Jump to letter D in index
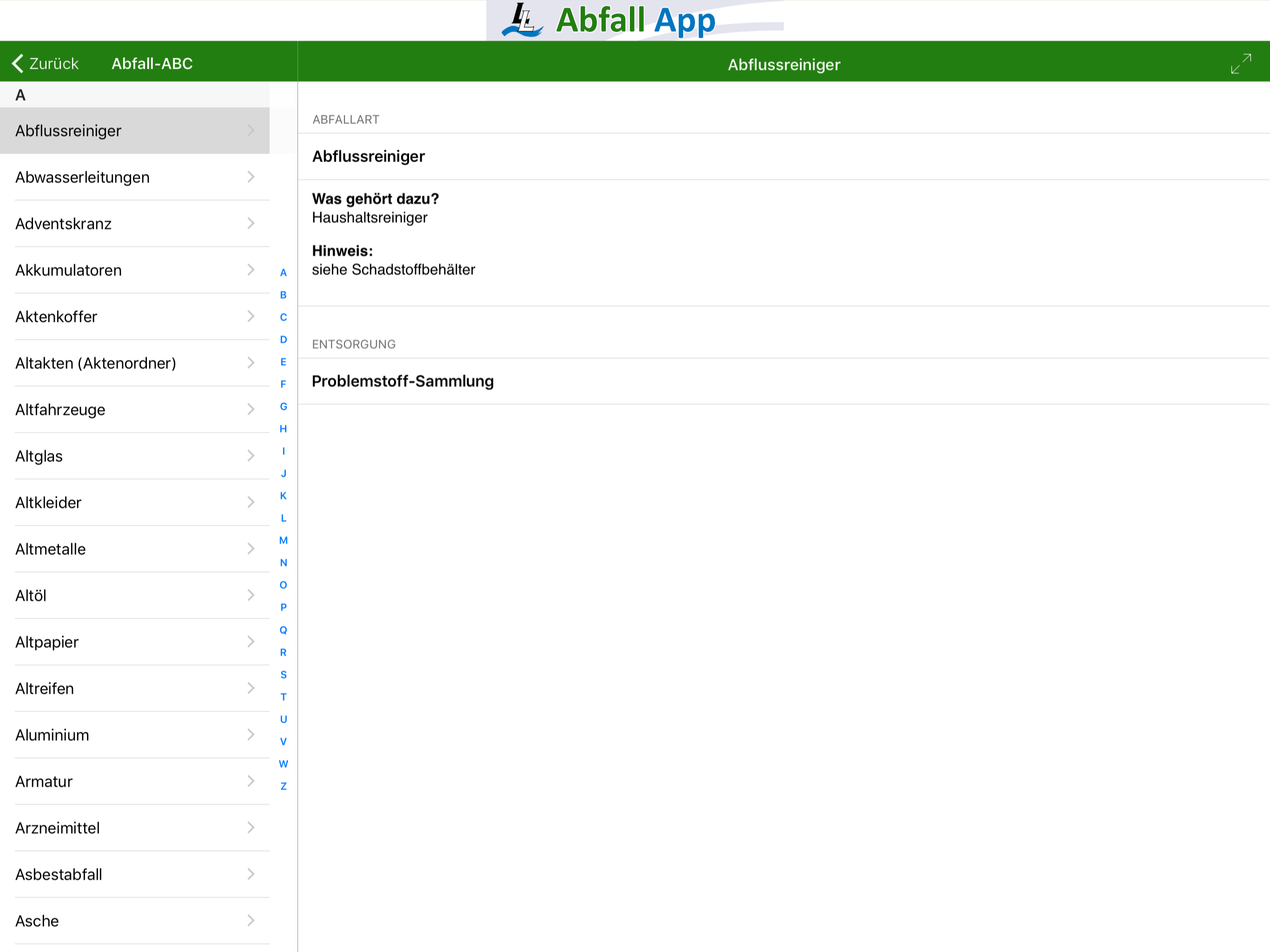Image resolution: width=1270 pixels, height=952 pixels. [x=283, y=340]
